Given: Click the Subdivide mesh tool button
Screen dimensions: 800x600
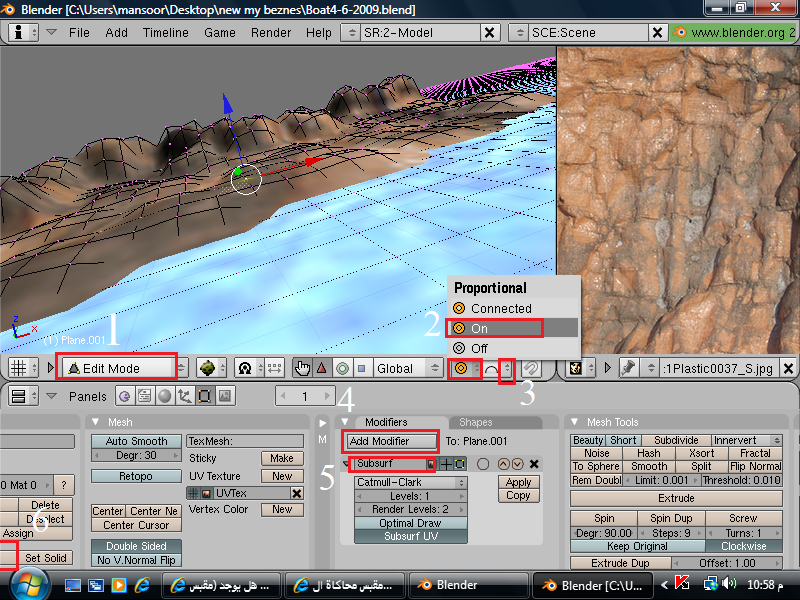Looking at the screenshot, I should click(676, 440).
